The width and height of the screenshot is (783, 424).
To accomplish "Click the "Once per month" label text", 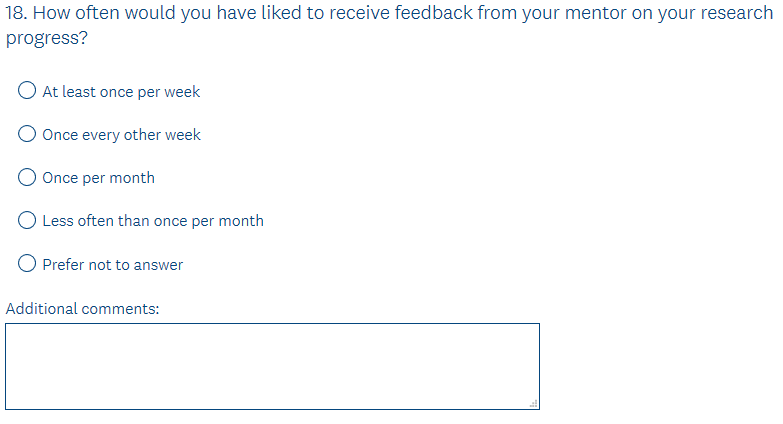I will pos(98,178).
